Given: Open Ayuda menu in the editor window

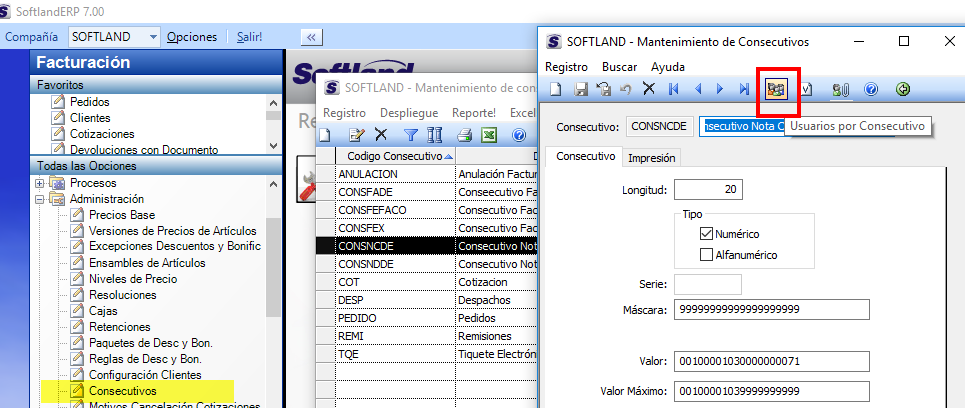Looking at the screenshot, I should 668,67.
